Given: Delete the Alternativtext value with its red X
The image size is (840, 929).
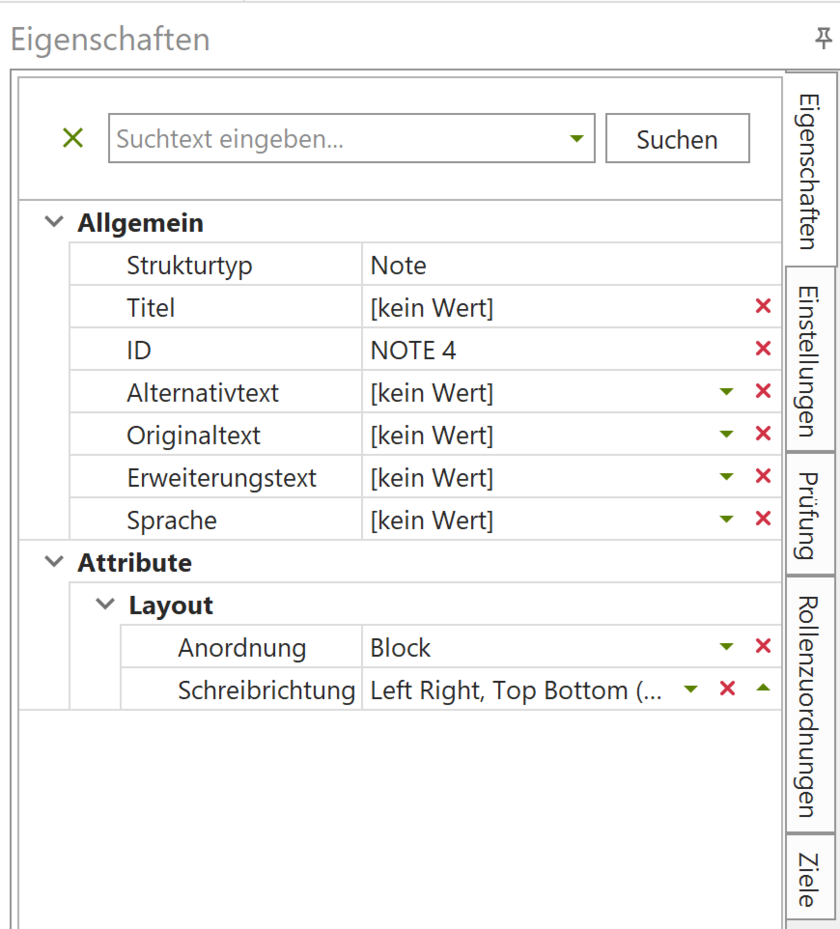Looking at the screenshot, I should 763,391.
